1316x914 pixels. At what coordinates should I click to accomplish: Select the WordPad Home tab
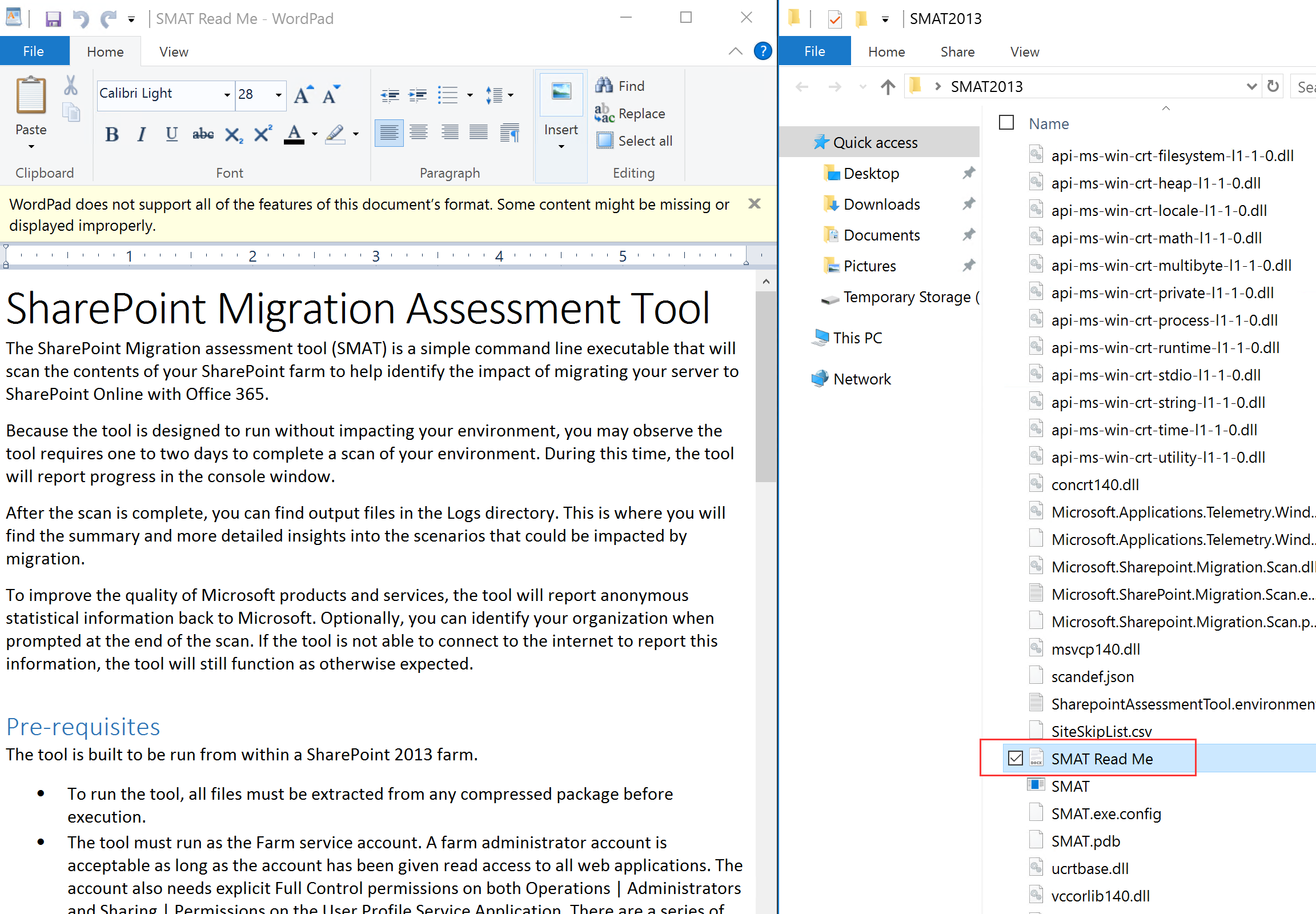(105, 52)
